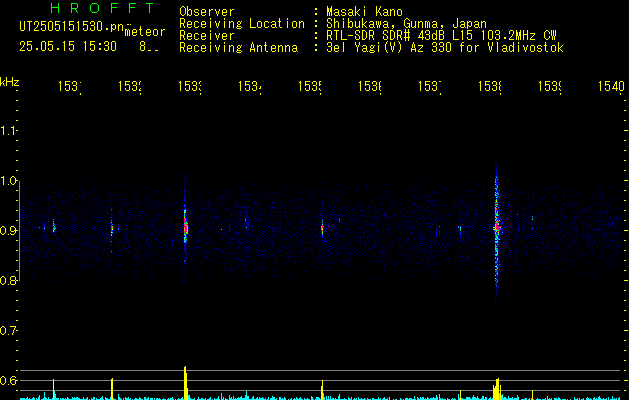Viewport: 629px width, 400px height.
Task: Click the wide yellow peak cluster under the strongest echo
Action: coord(497,389)
